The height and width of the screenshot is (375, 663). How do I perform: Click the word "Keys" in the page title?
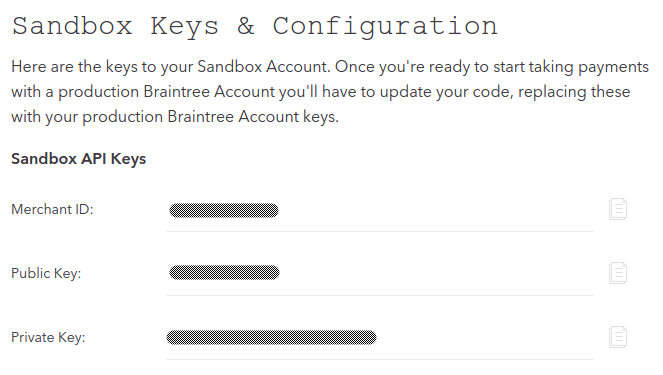184,27
